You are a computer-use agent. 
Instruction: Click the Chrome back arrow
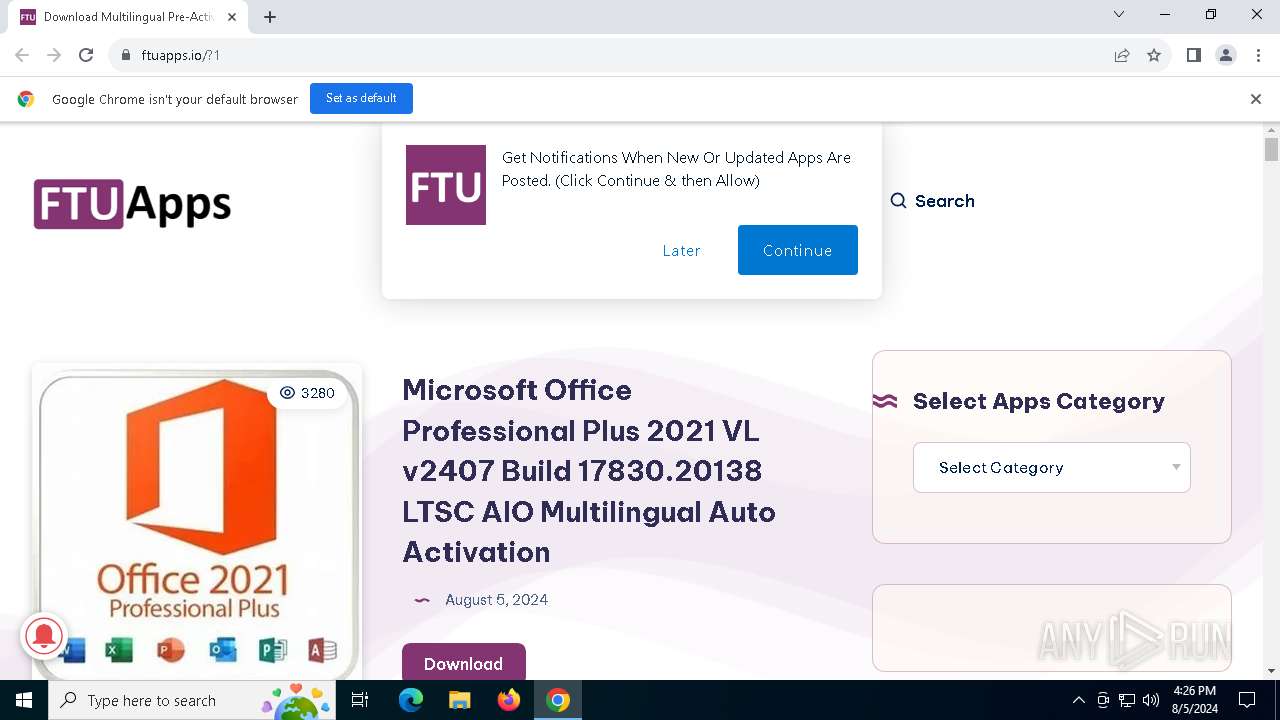pyautogui.click(x=22, y=55)
